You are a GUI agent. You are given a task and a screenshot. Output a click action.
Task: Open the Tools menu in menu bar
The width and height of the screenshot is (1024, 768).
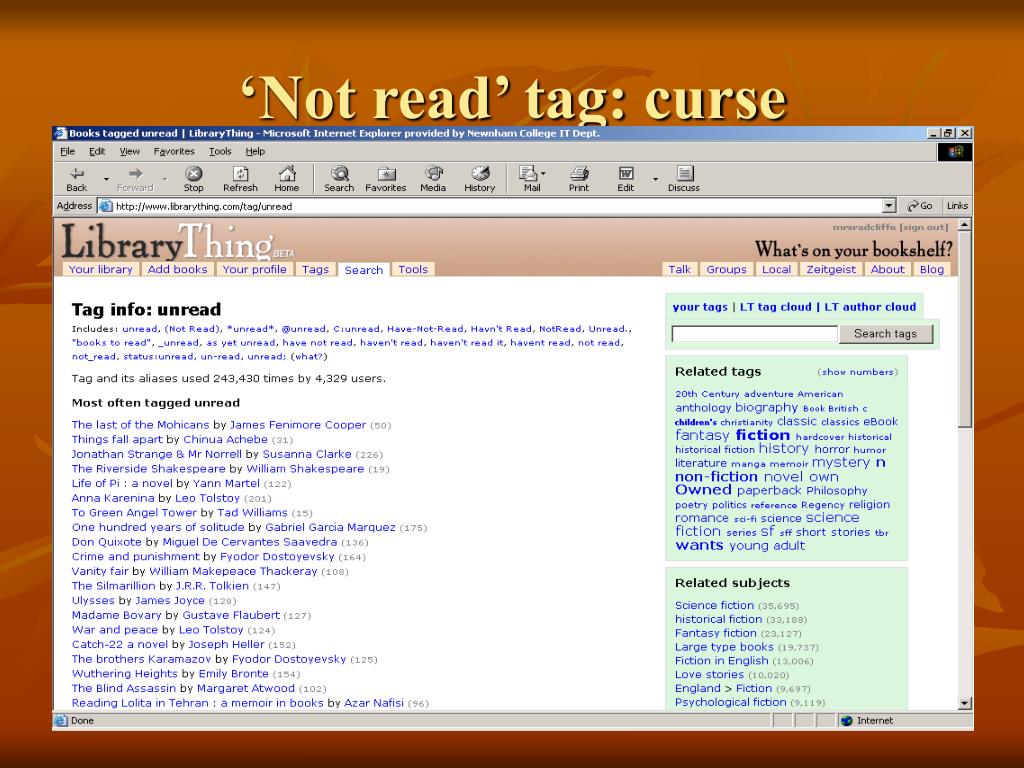[x=220, y=152]
